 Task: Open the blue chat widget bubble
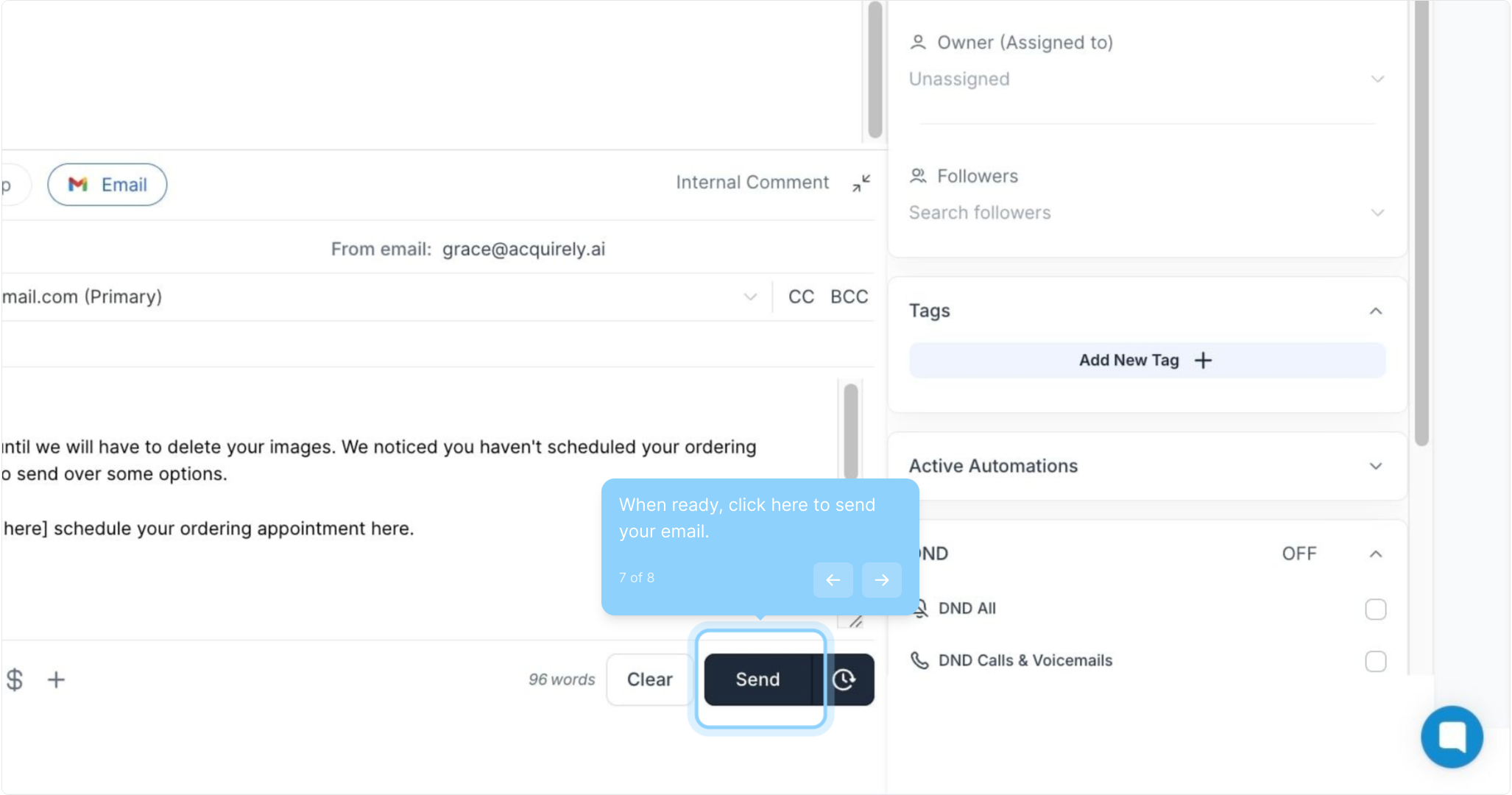pos(1452,737)
